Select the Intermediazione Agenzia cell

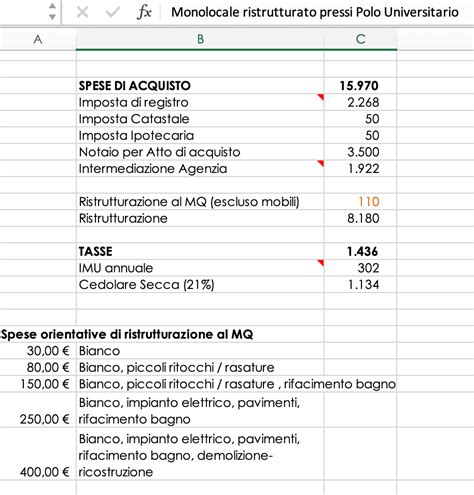click(200, 169)
